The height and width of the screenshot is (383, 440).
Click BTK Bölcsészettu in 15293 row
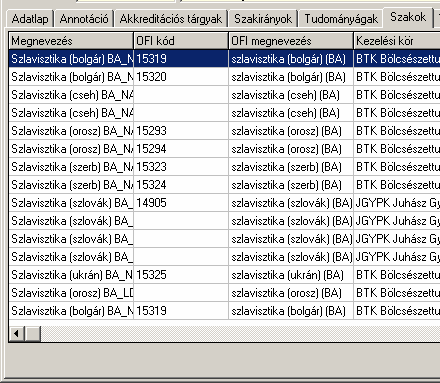[397, 131]
